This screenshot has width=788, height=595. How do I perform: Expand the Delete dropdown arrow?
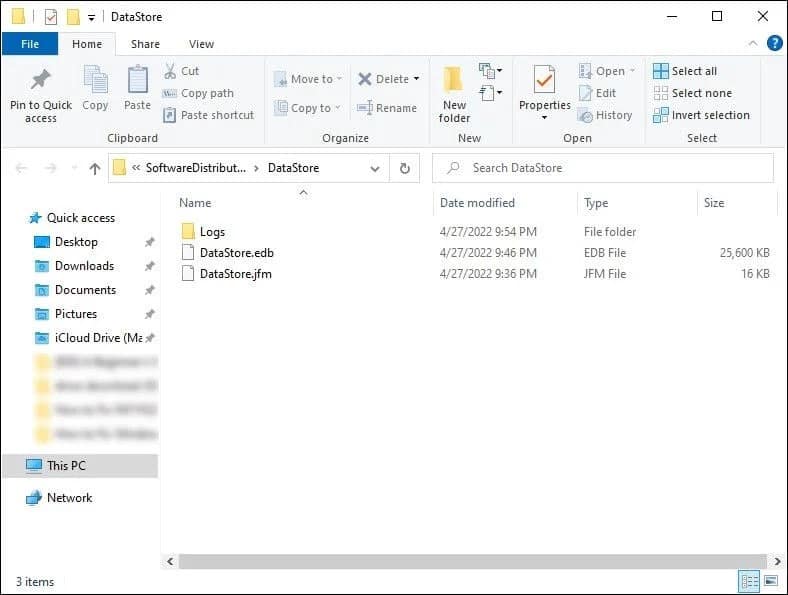[416, 79]
